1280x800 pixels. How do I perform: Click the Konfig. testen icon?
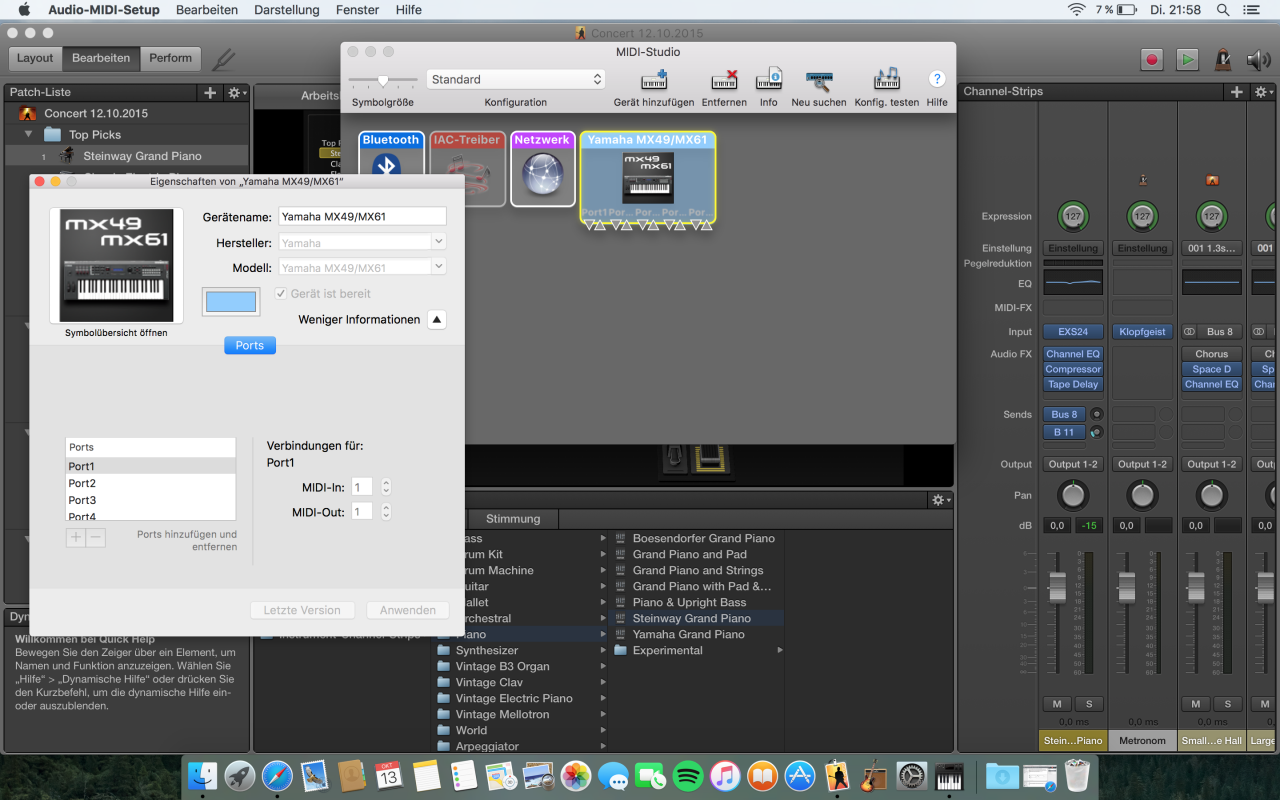coord(886,79)
